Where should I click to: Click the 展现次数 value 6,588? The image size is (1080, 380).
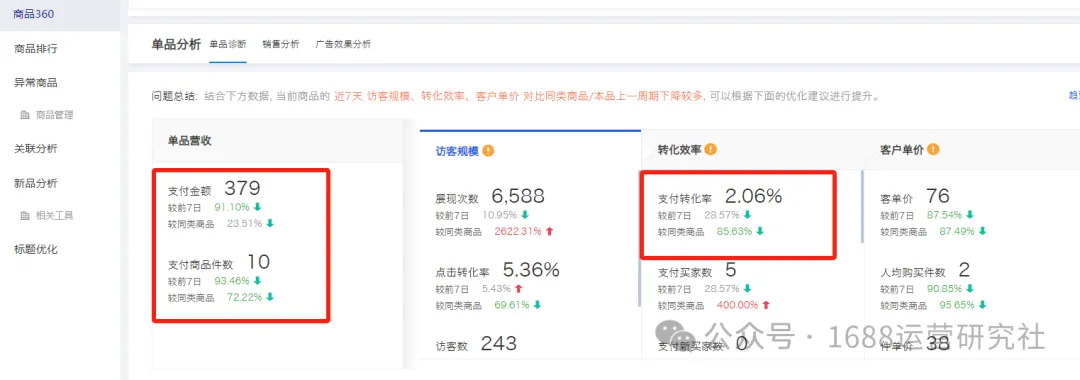518,196
